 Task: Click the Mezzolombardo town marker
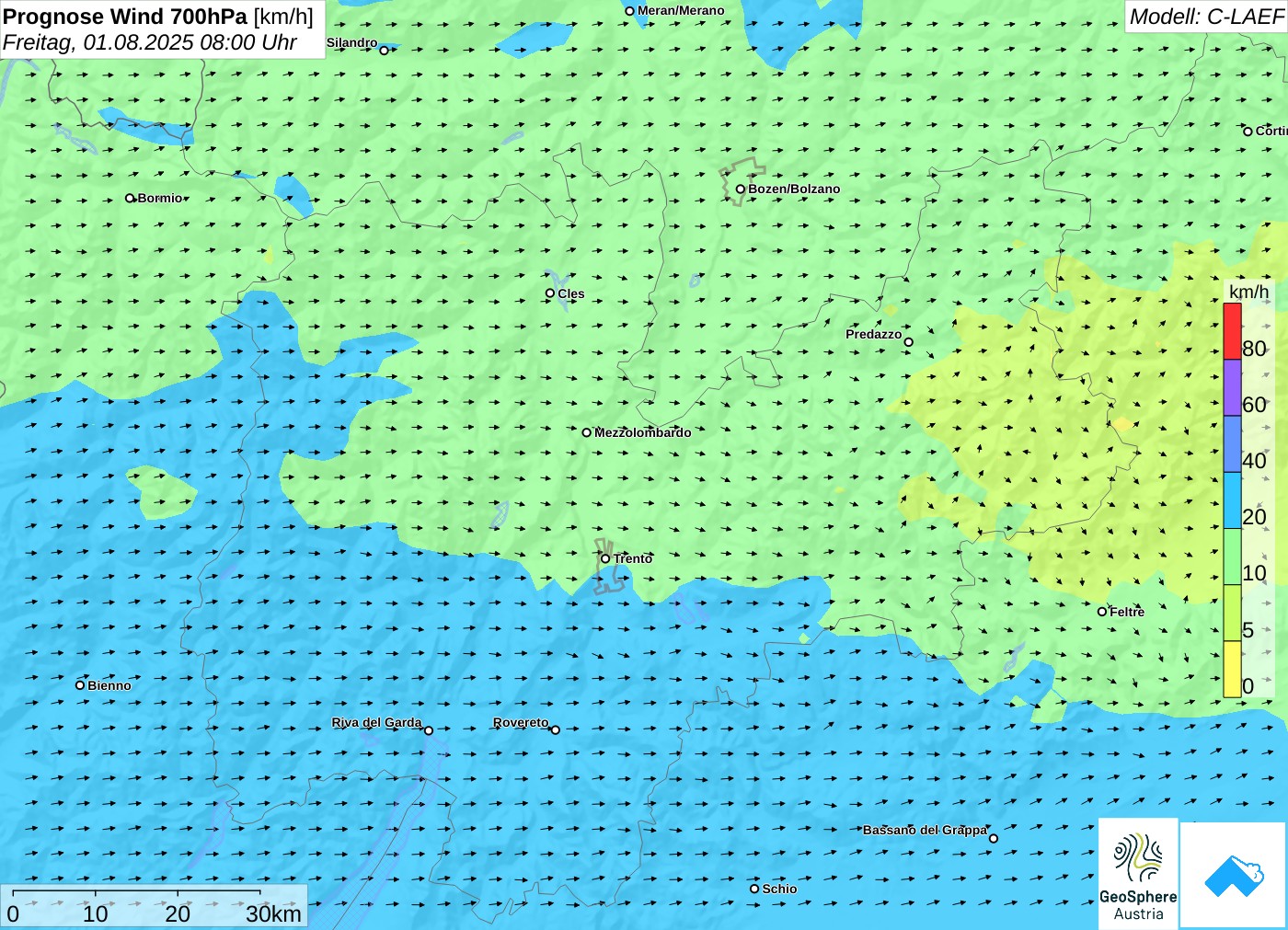[x=586, y=432]
